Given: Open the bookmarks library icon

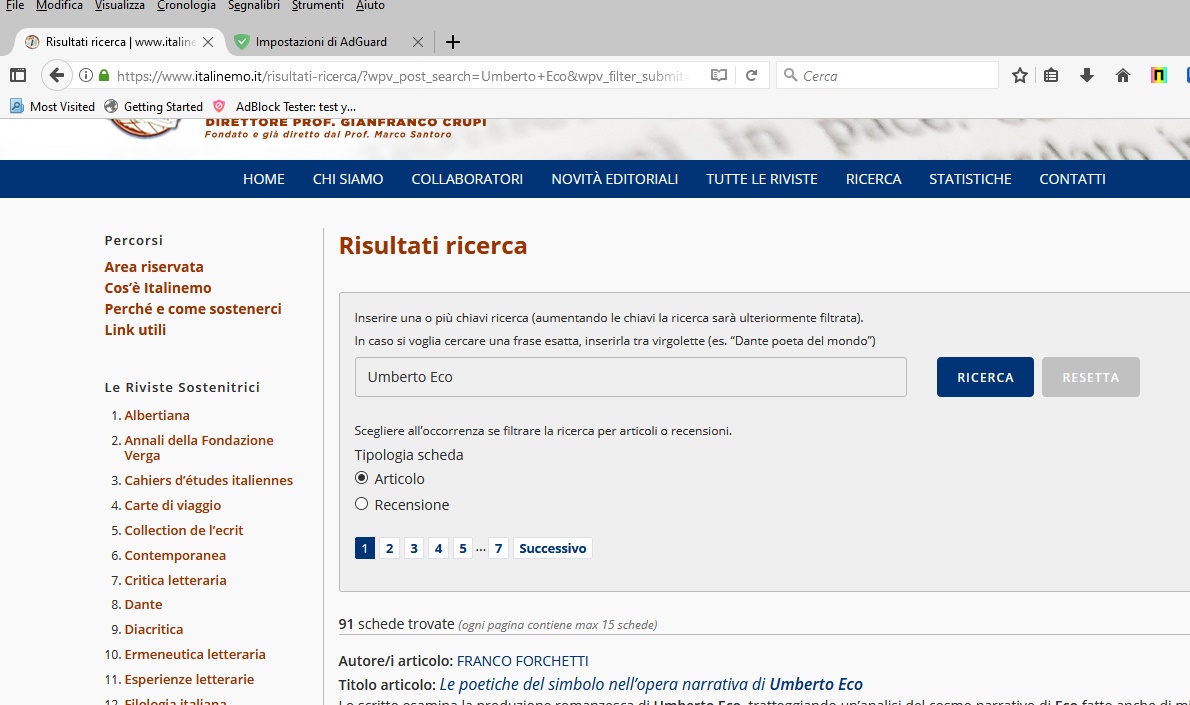Looking at the screenshot, I should click(x=1051, y=75).
